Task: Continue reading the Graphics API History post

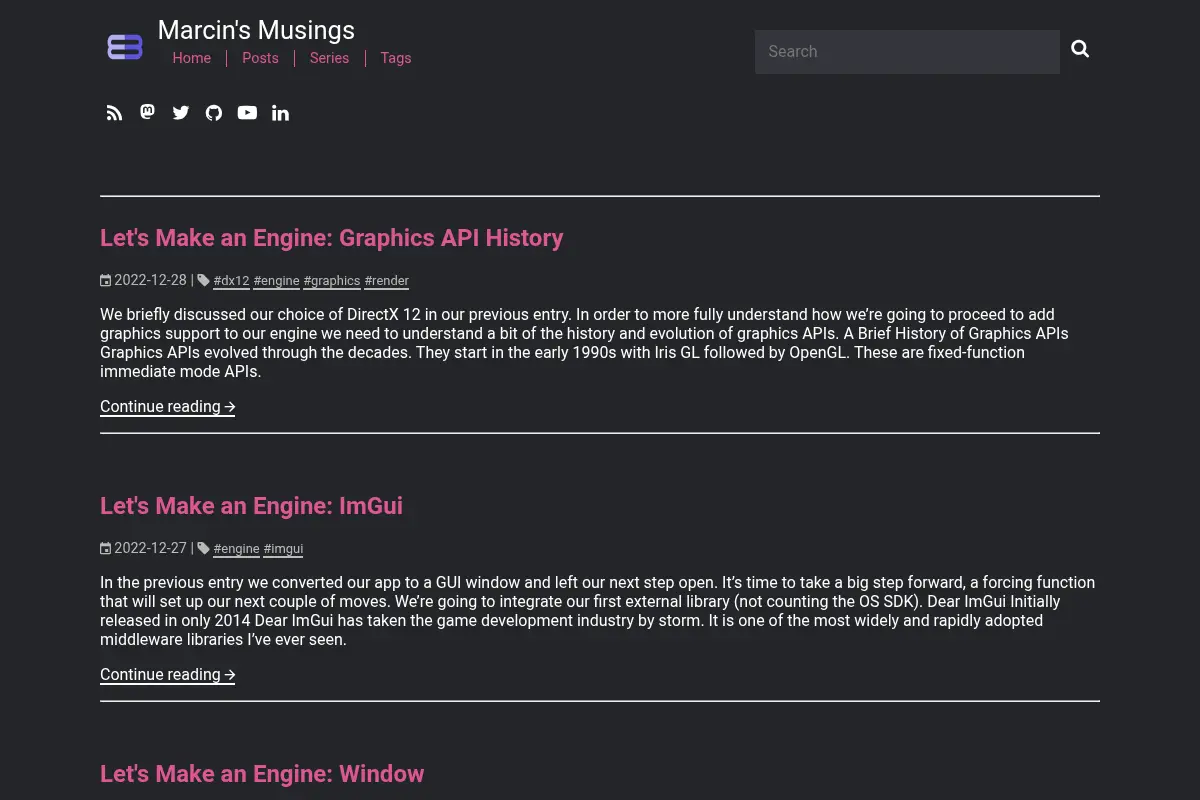Action: (168, 407)
